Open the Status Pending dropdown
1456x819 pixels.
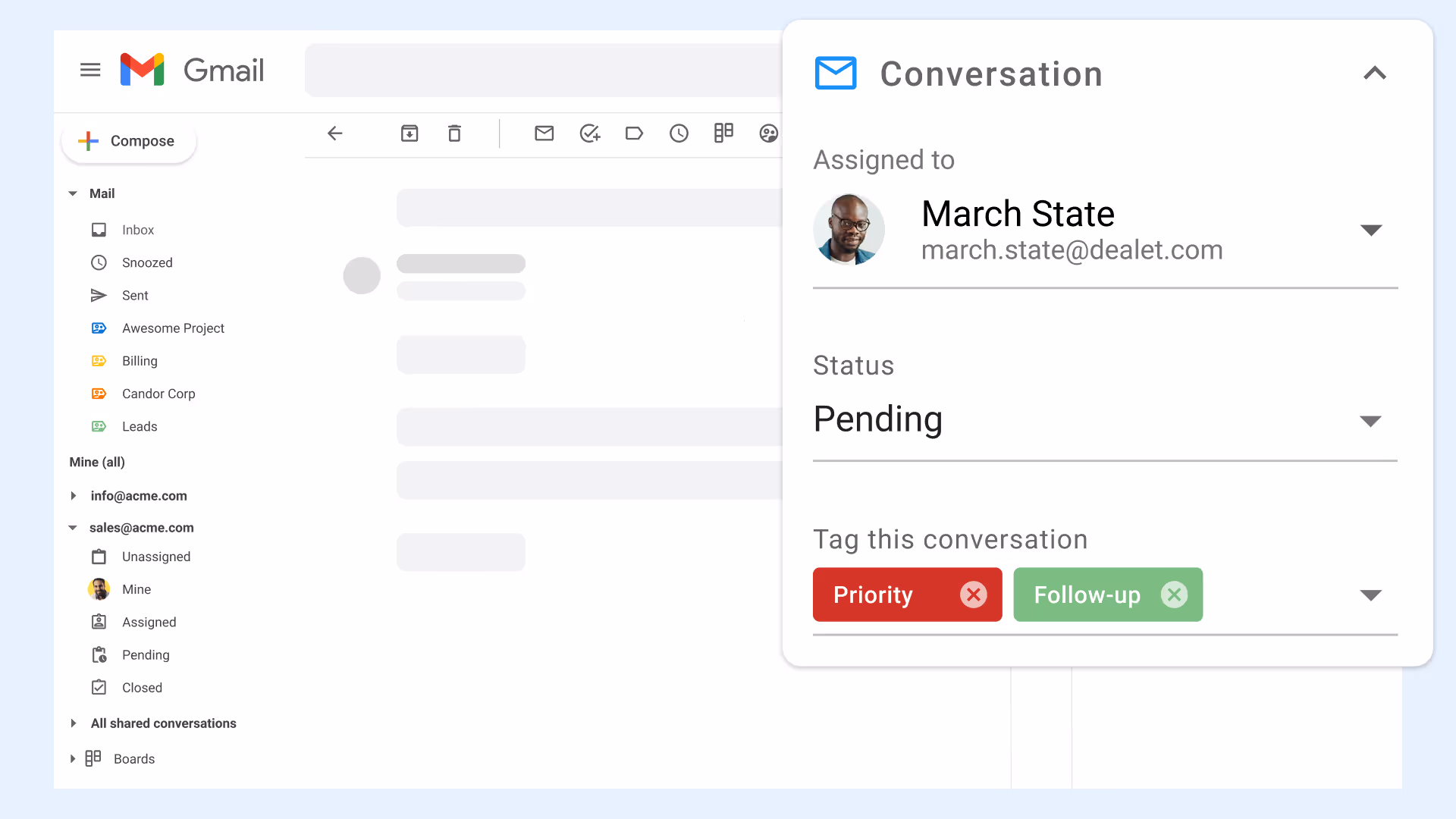[1370, 421]
